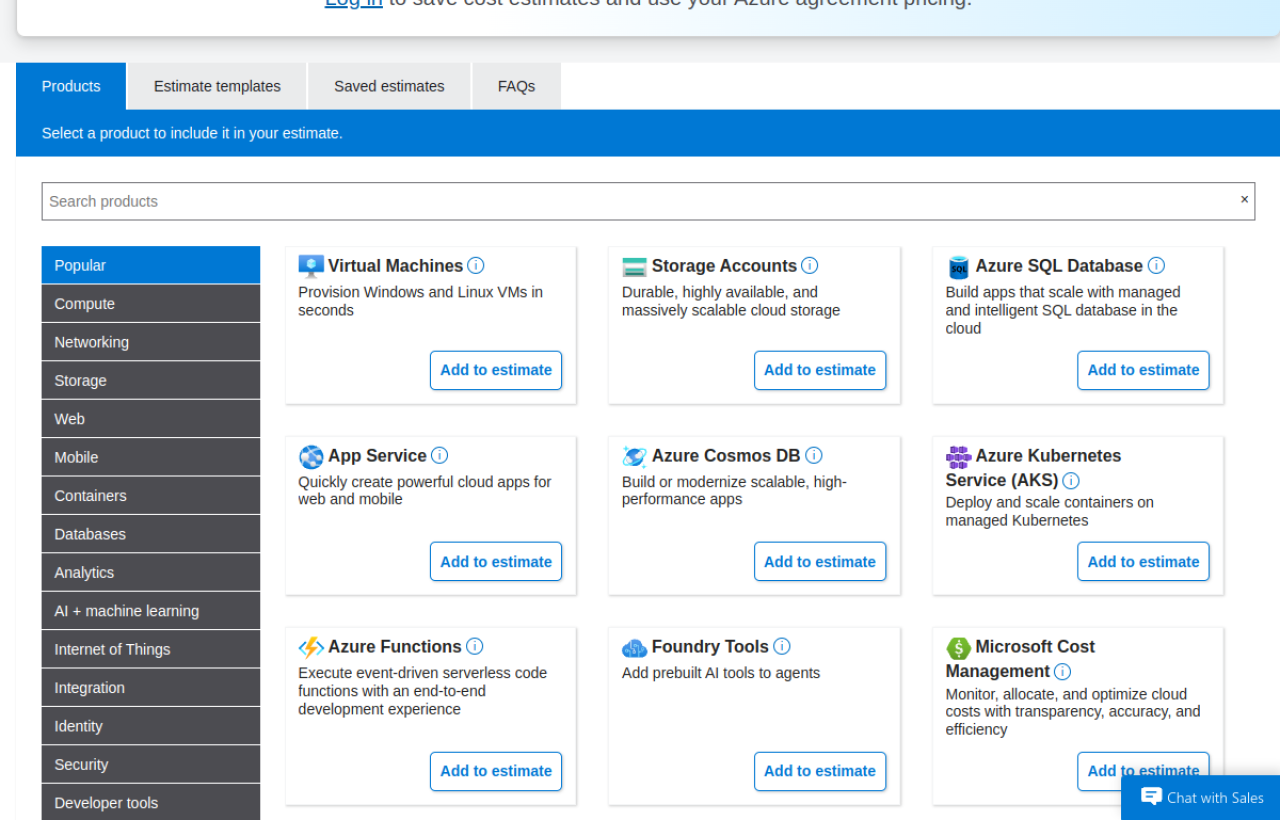
Task: Select the Analytics category
Action: pyautogui.click(x=151, y=572)
